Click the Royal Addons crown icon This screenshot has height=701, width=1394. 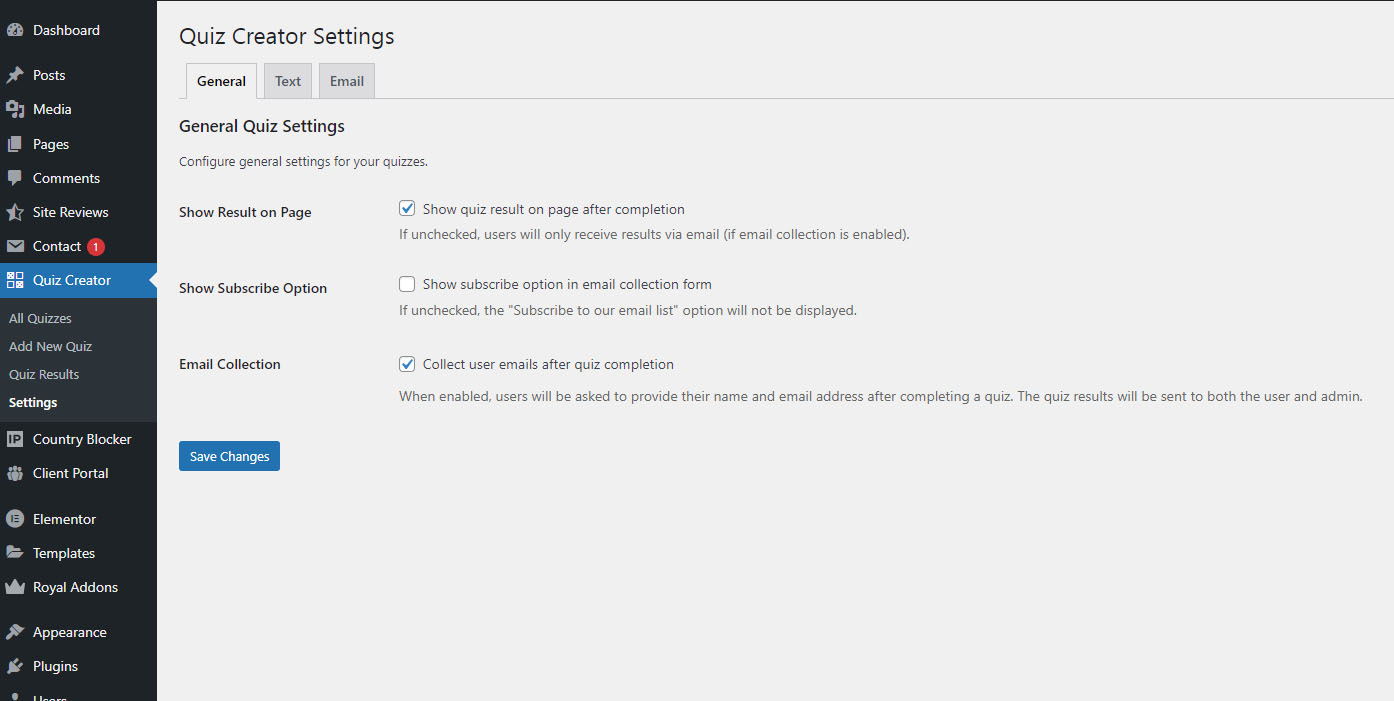tap(15, 587)
